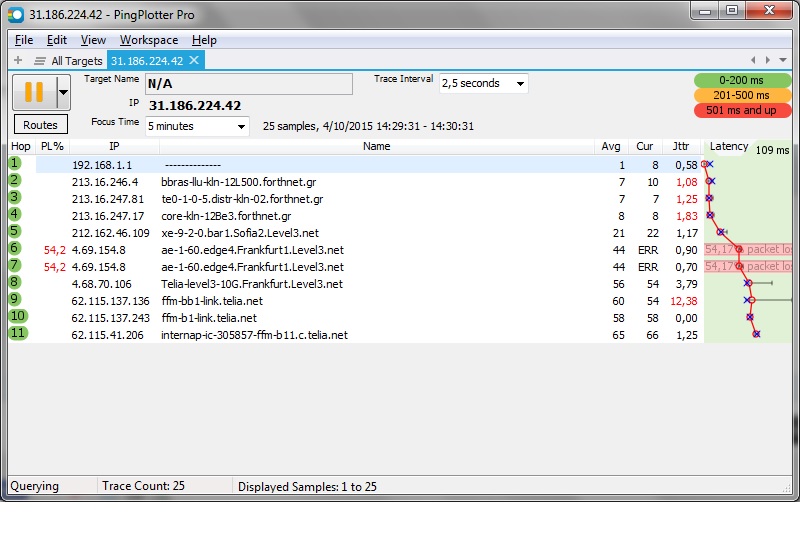Click the 54,2 packet loss value for hop 6
800x536 pixels.
[55, 250]
